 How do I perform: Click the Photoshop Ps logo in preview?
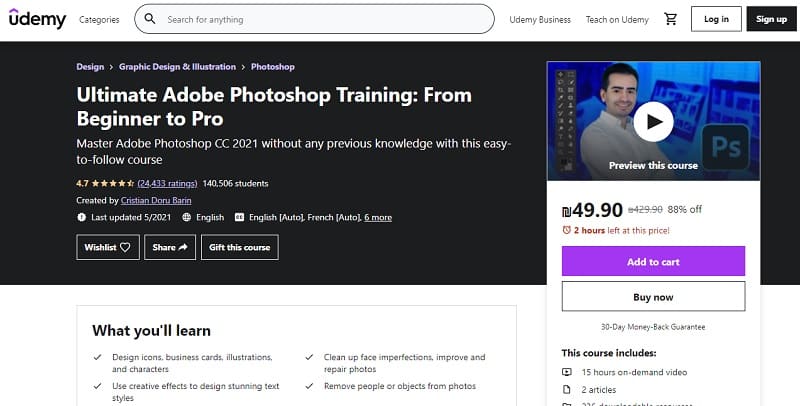pyautogui.click(x=720, y=144)
